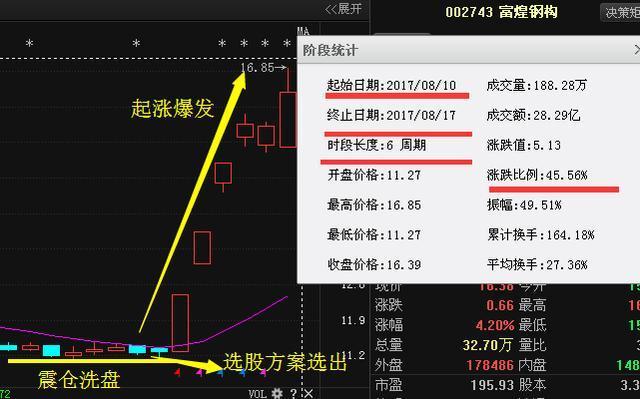This screenshot has width=640, height=399.
Task: Click the 涨幅 4.20% value in the quote panel
Action: 495,325
